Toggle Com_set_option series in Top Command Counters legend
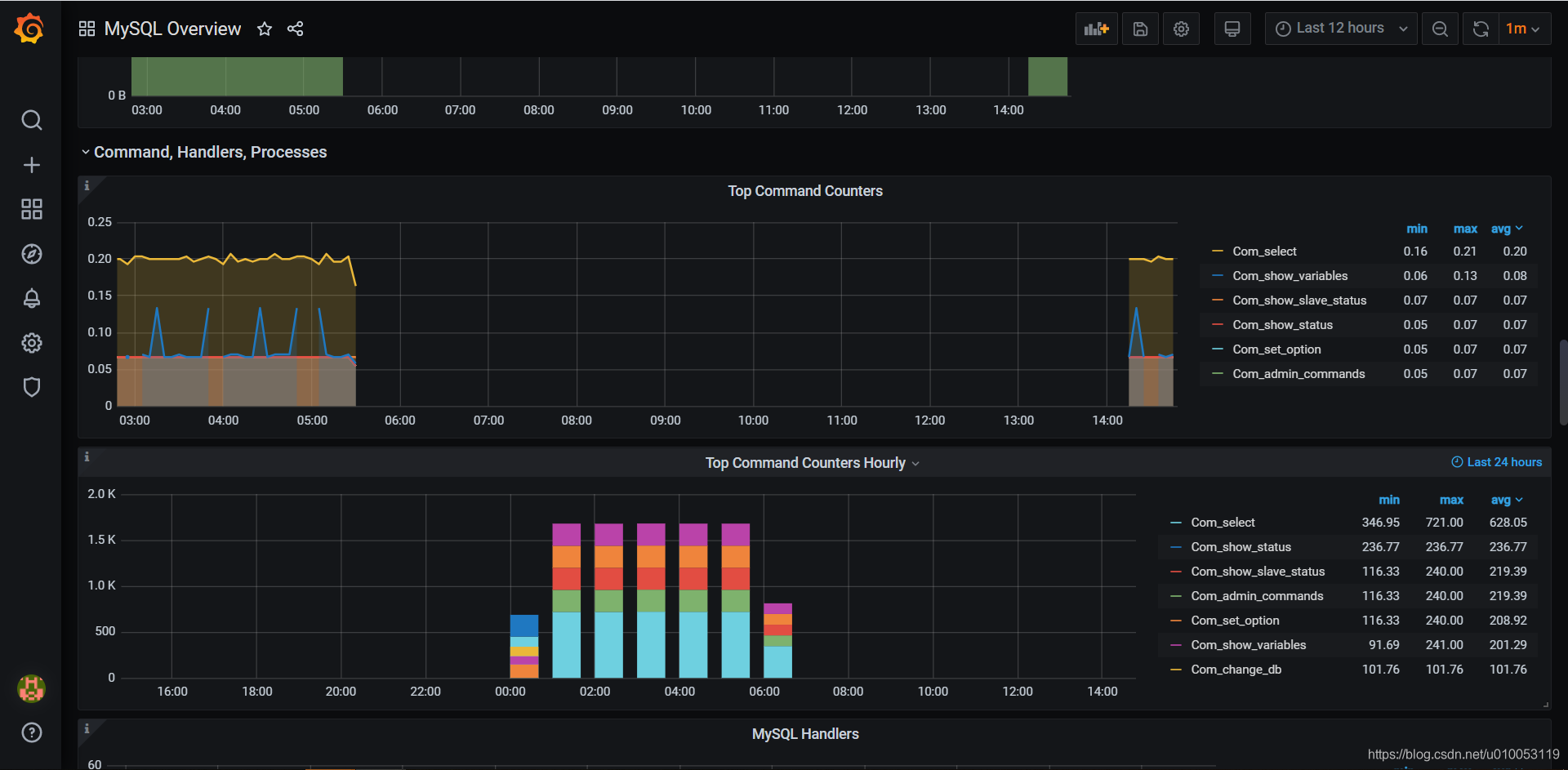 point(1276,349)
